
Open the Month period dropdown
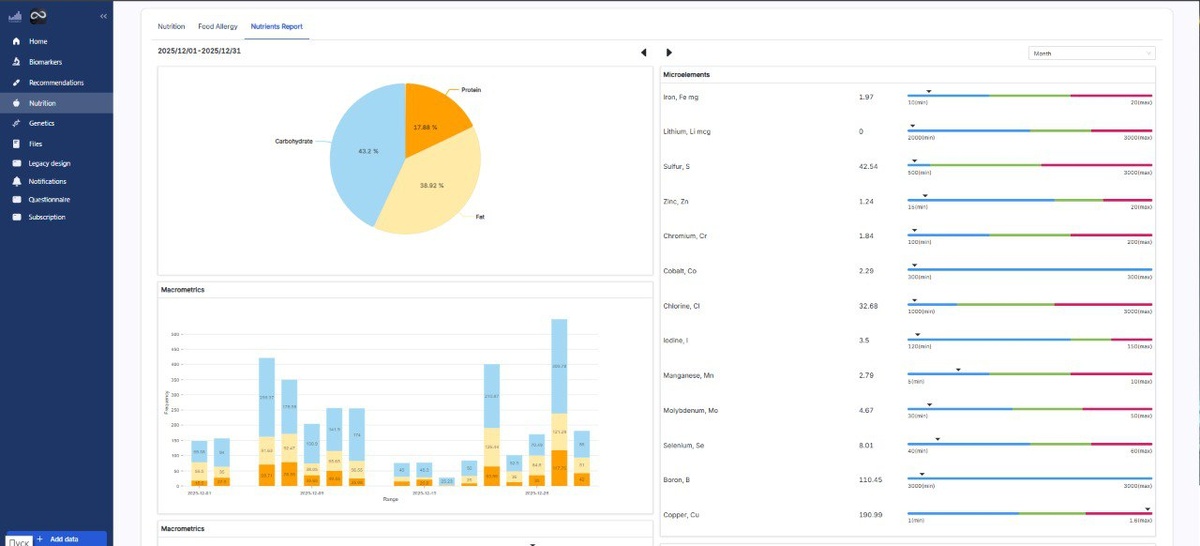point(1092,53)
